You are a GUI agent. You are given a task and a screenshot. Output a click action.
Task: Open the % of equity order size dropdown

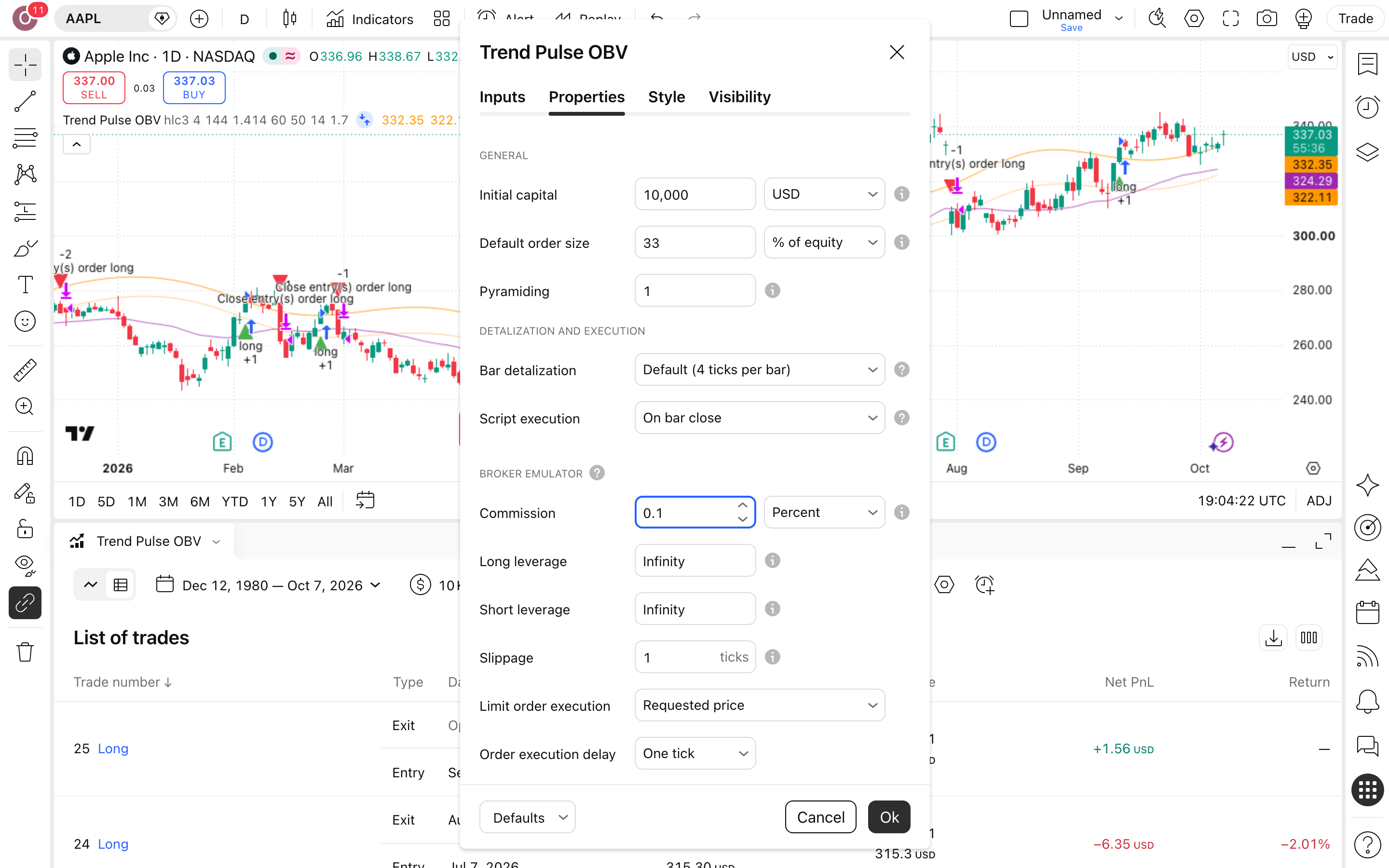click(x=824, y=242)
